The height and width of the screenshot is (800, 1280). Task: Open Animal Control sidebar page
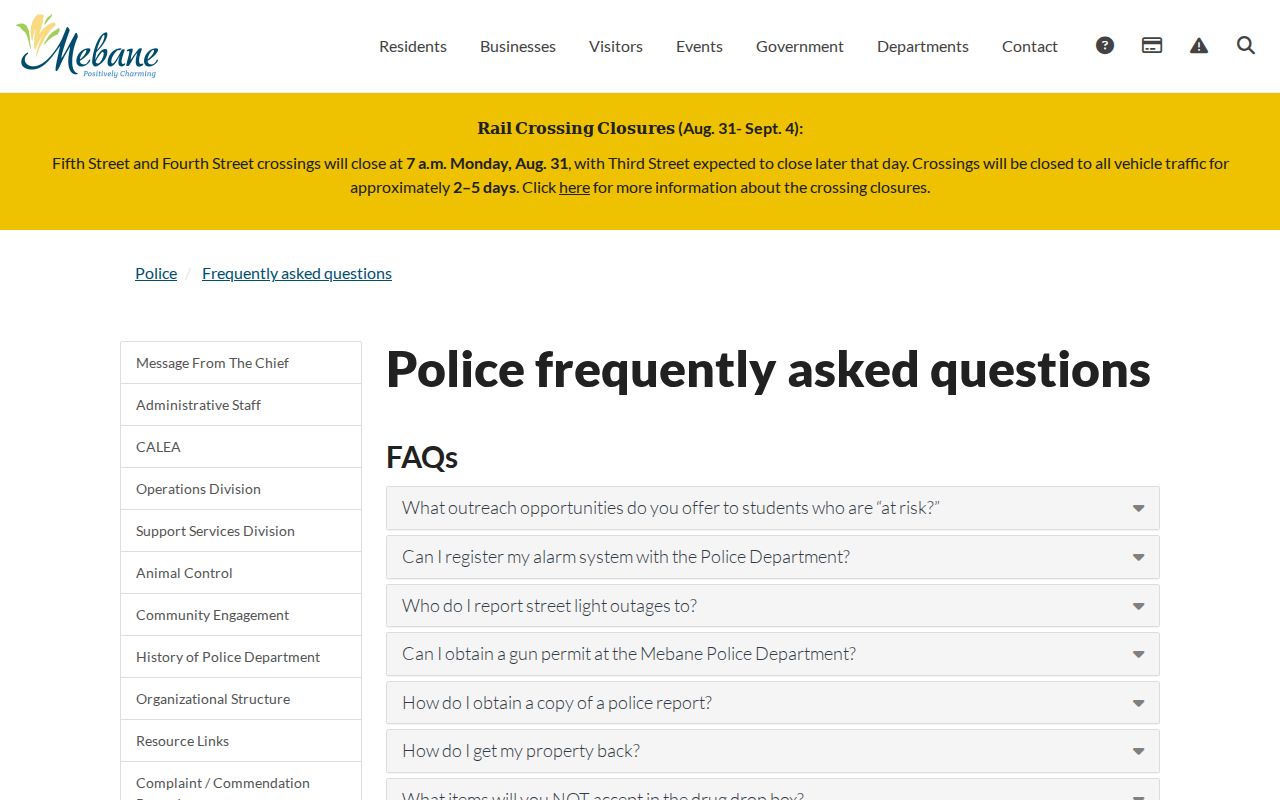point(241,573)
